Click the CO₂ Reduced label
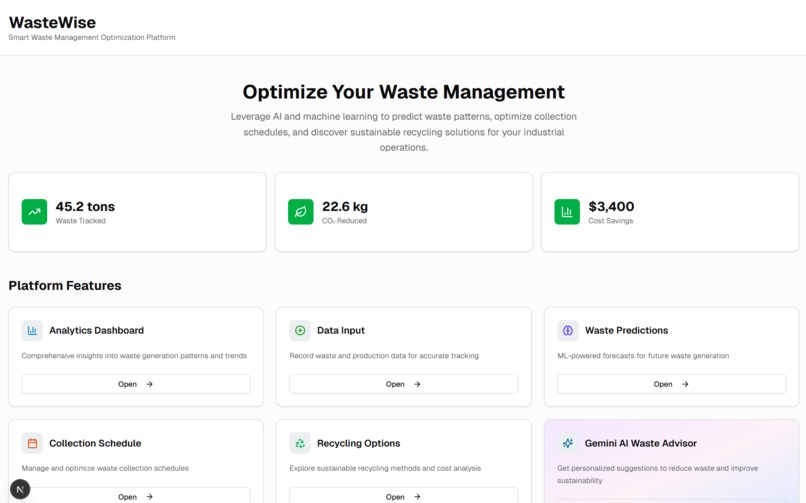Viewport: 806px width, 503px height. [344, 221]
